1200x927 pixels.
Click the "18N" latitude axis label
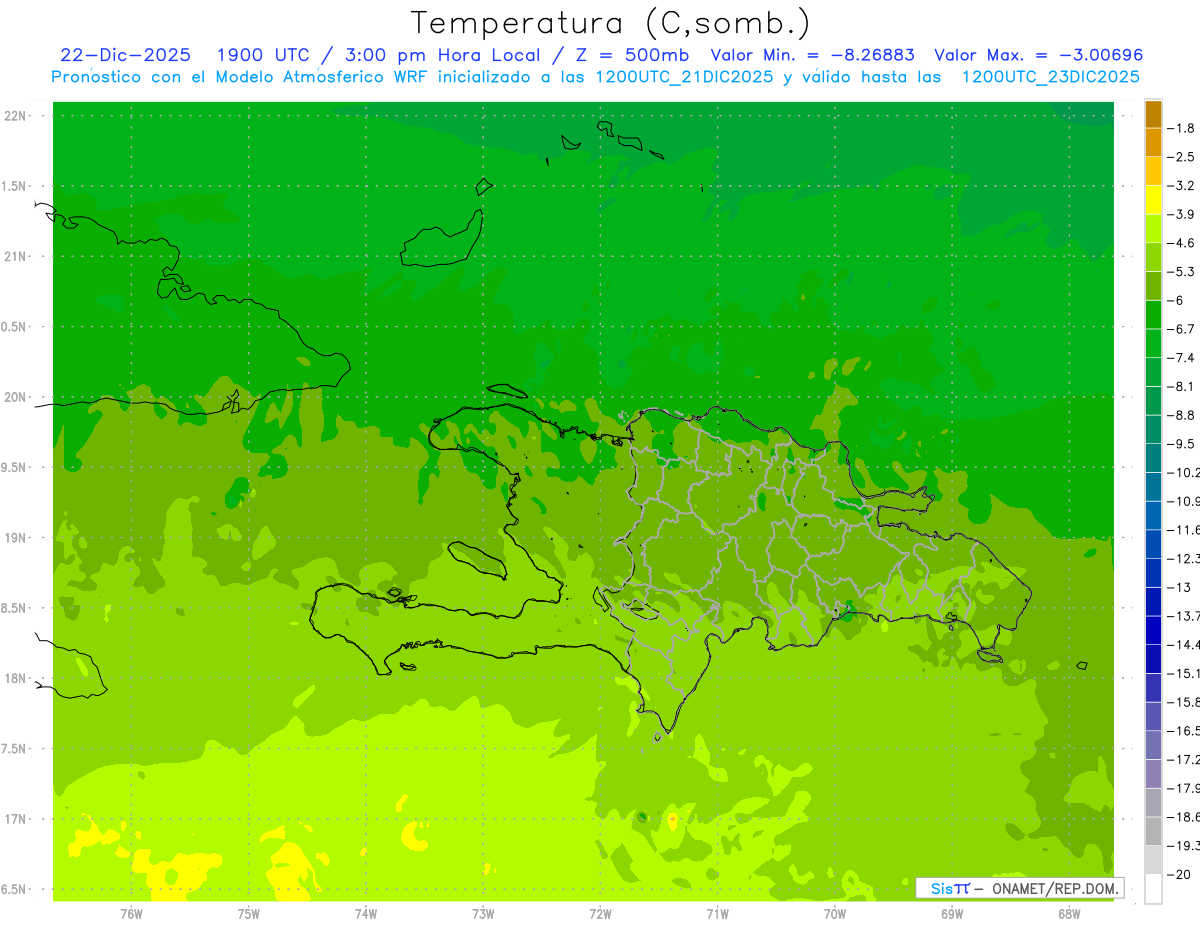click(17, 679)
